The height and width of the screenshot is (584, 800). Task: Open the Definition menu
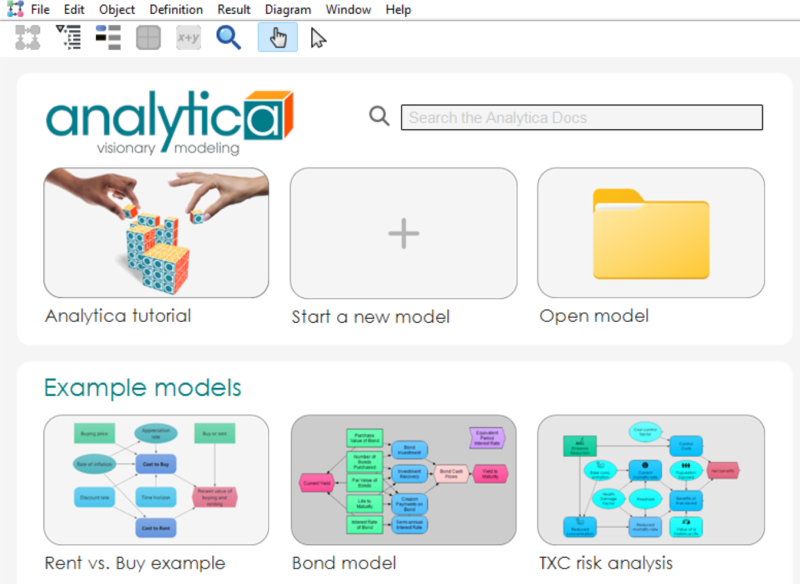click(176, 10)
